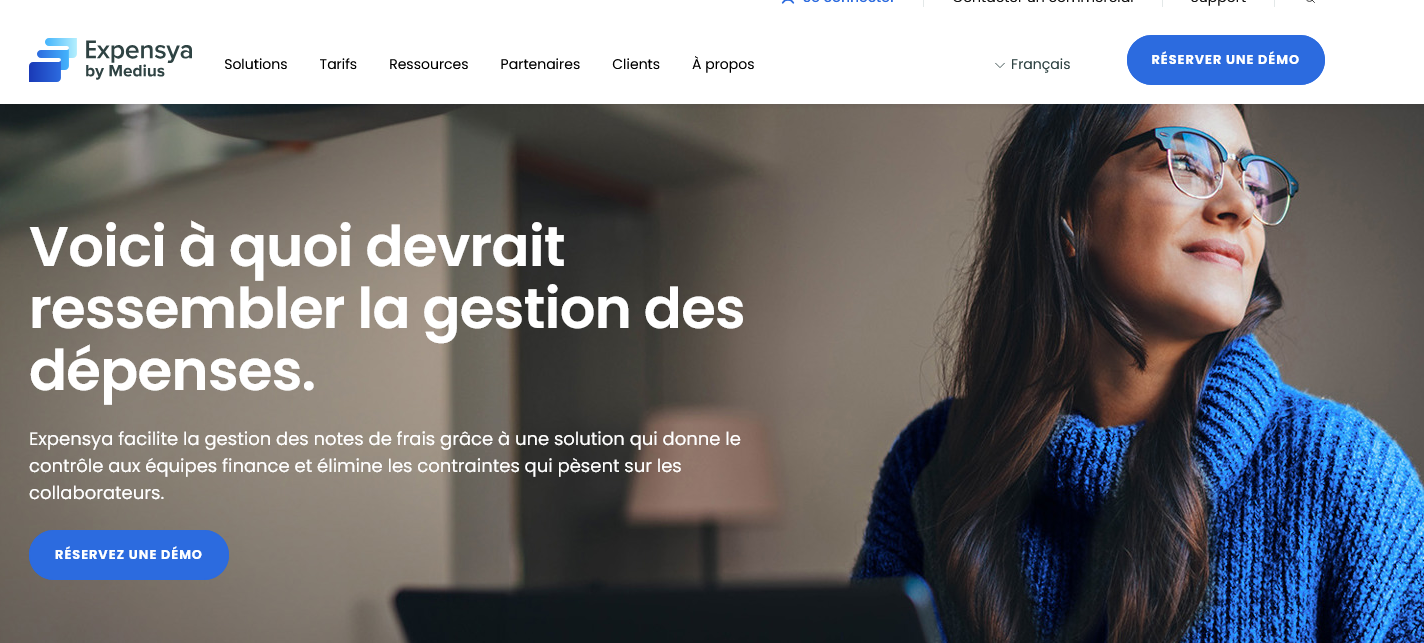
Task: Click the hero headline about gestion des dépenses
Action: [387, 309]
